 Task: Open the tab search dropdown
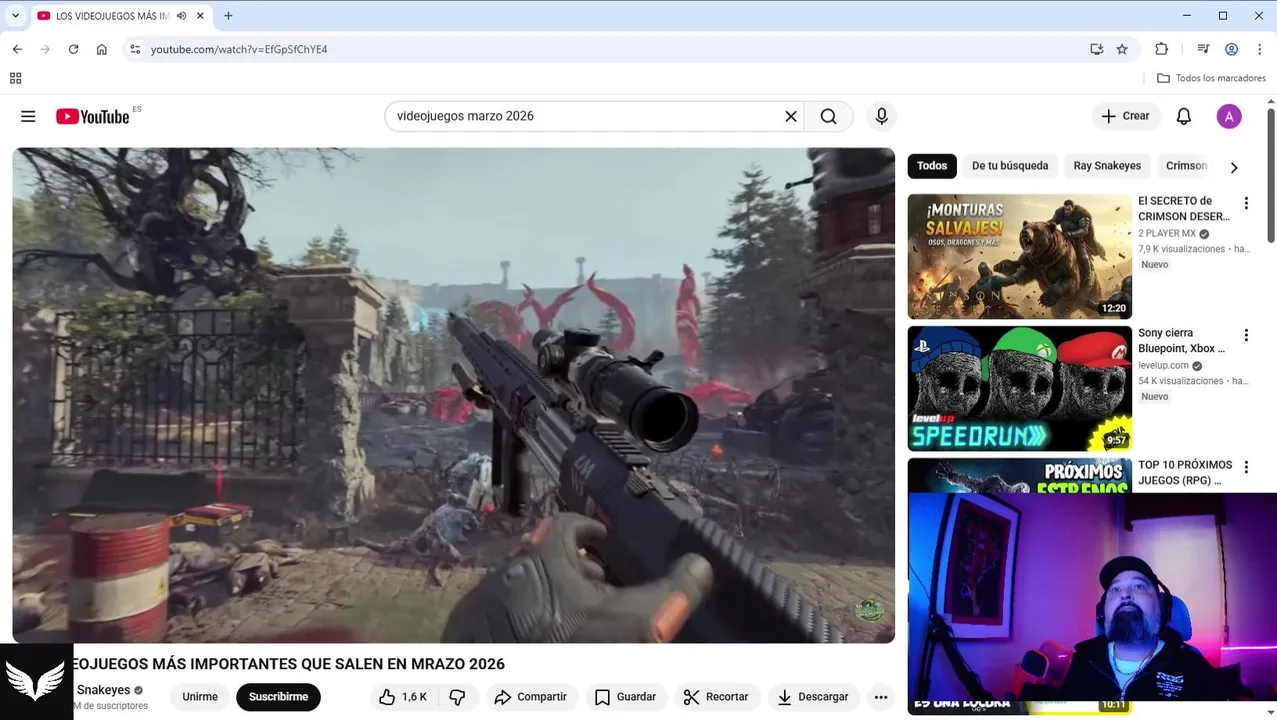[15, 16]
